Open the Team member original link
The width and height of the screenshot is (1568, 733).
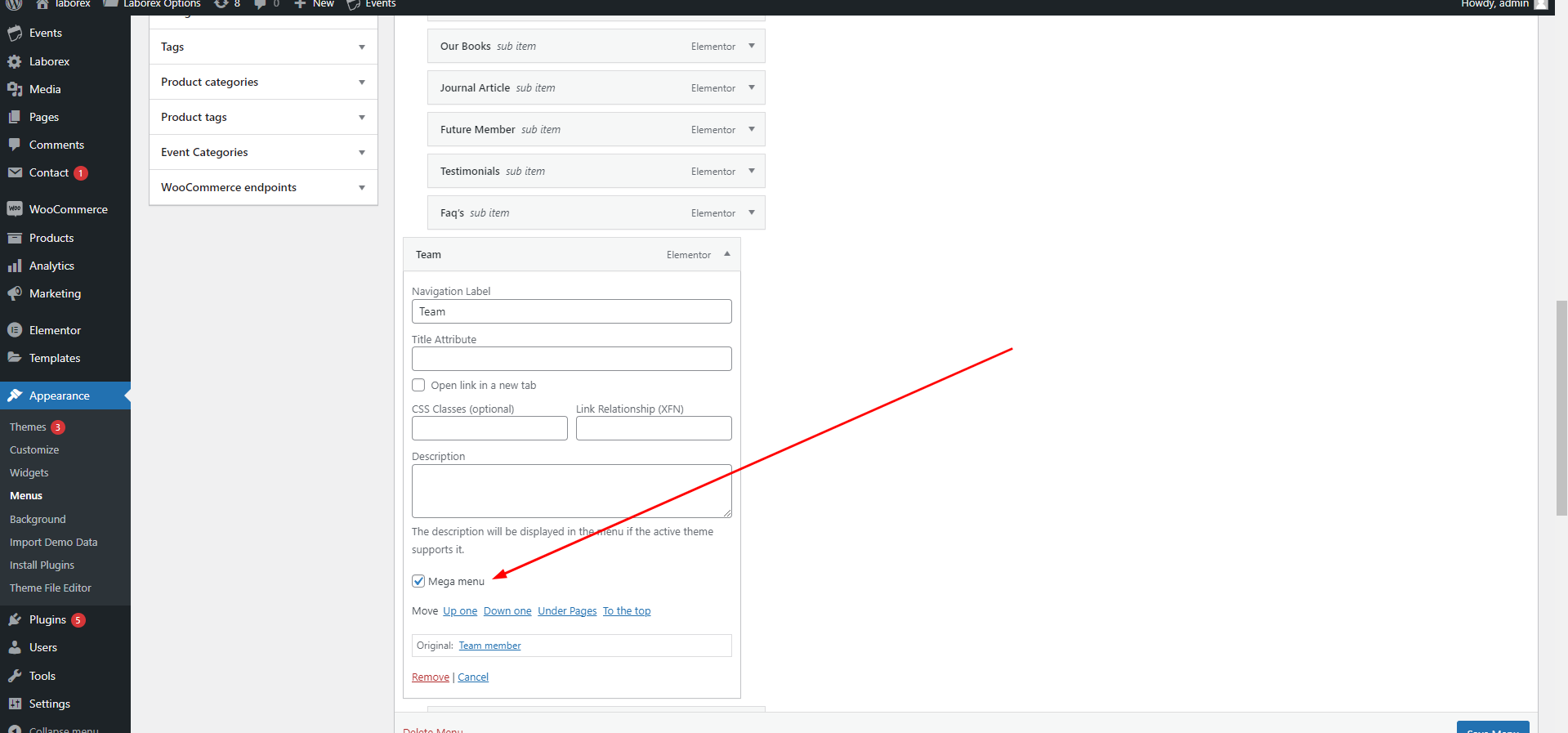click(489, 646)
